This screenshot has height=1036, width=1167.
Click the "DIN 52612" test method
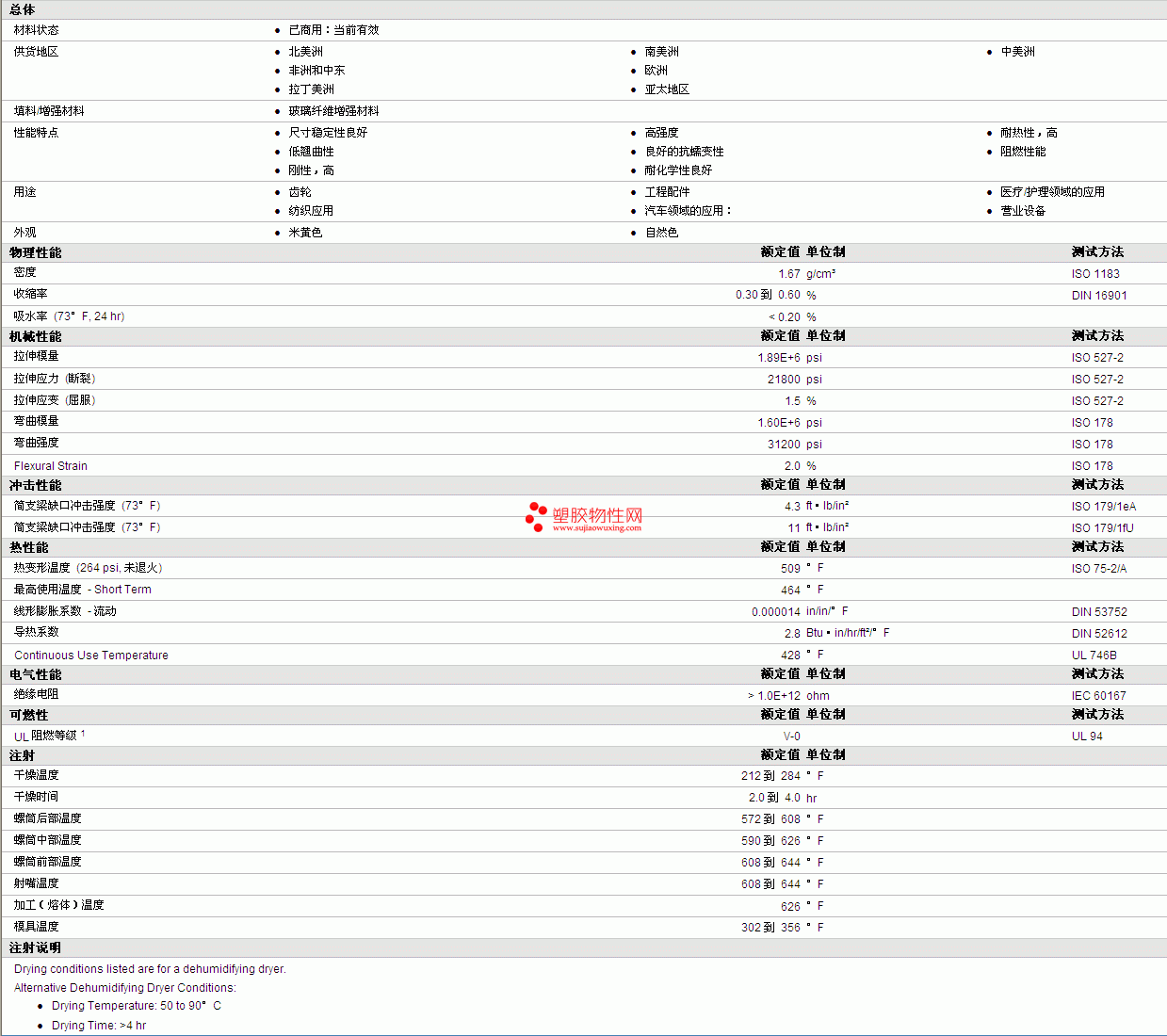click(x=1099, y=634)
